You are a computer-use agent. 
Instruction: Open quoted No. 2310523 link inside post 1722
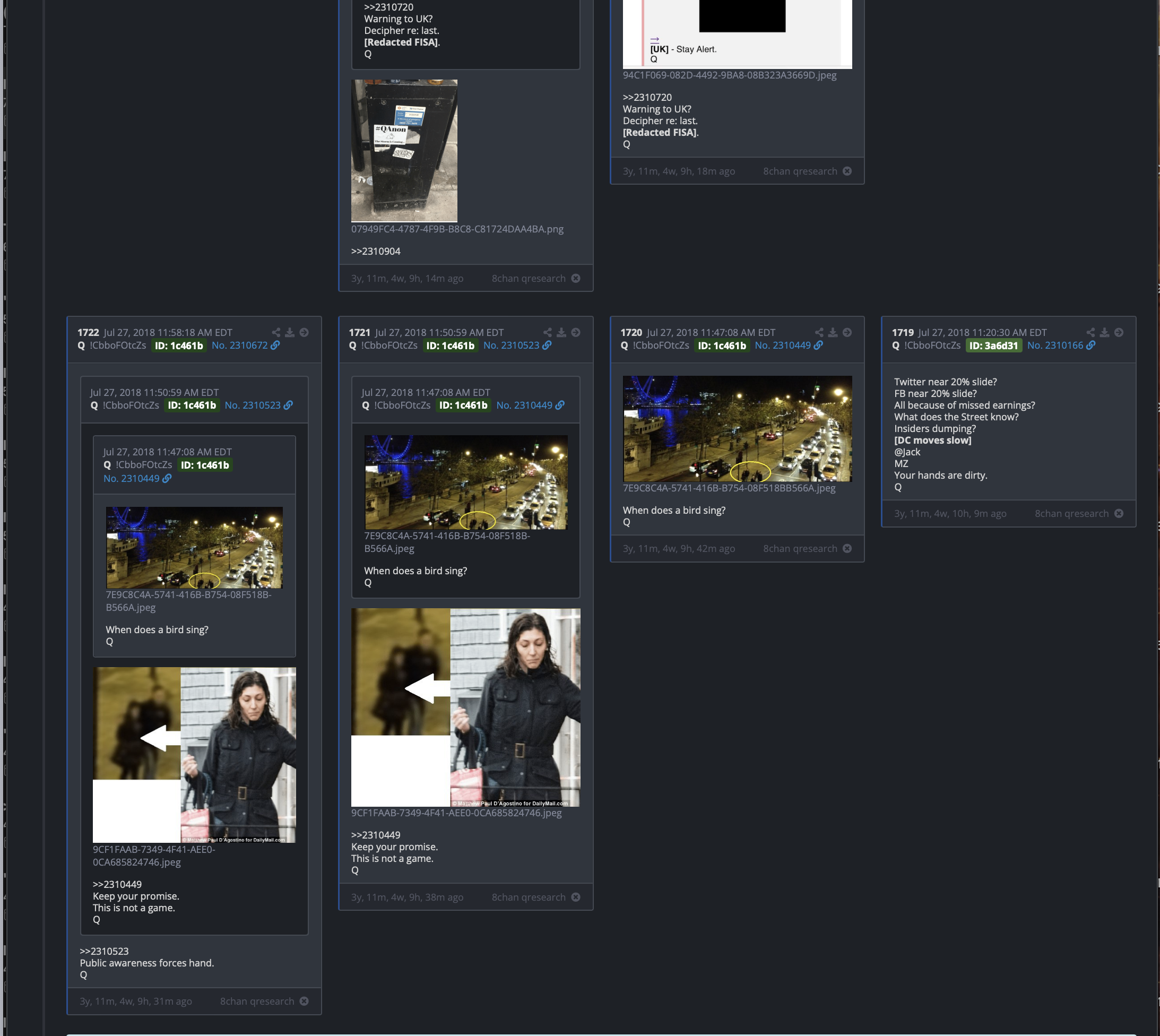[258, 405]
